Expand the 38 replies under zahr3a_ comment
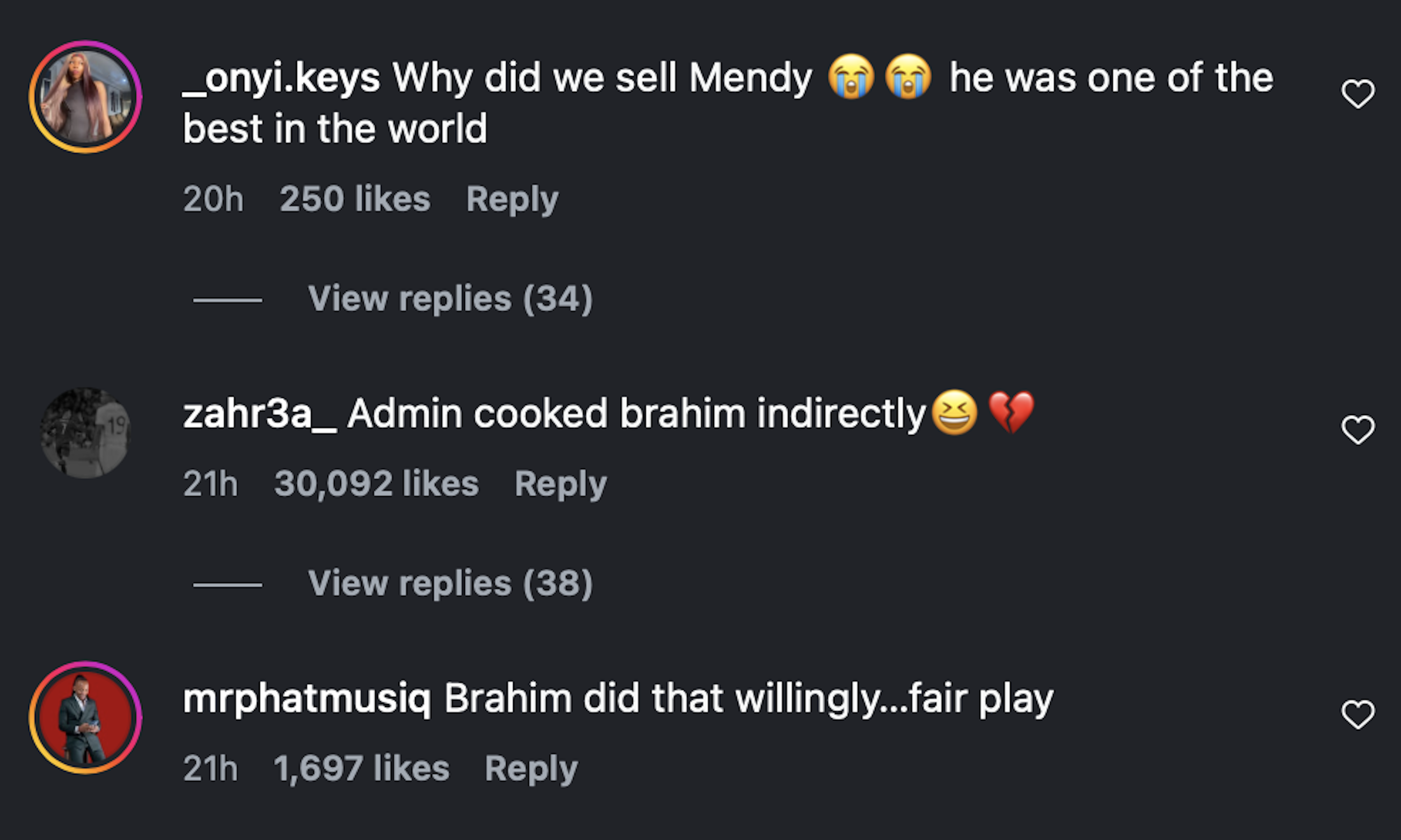 [x=450, y=583]
